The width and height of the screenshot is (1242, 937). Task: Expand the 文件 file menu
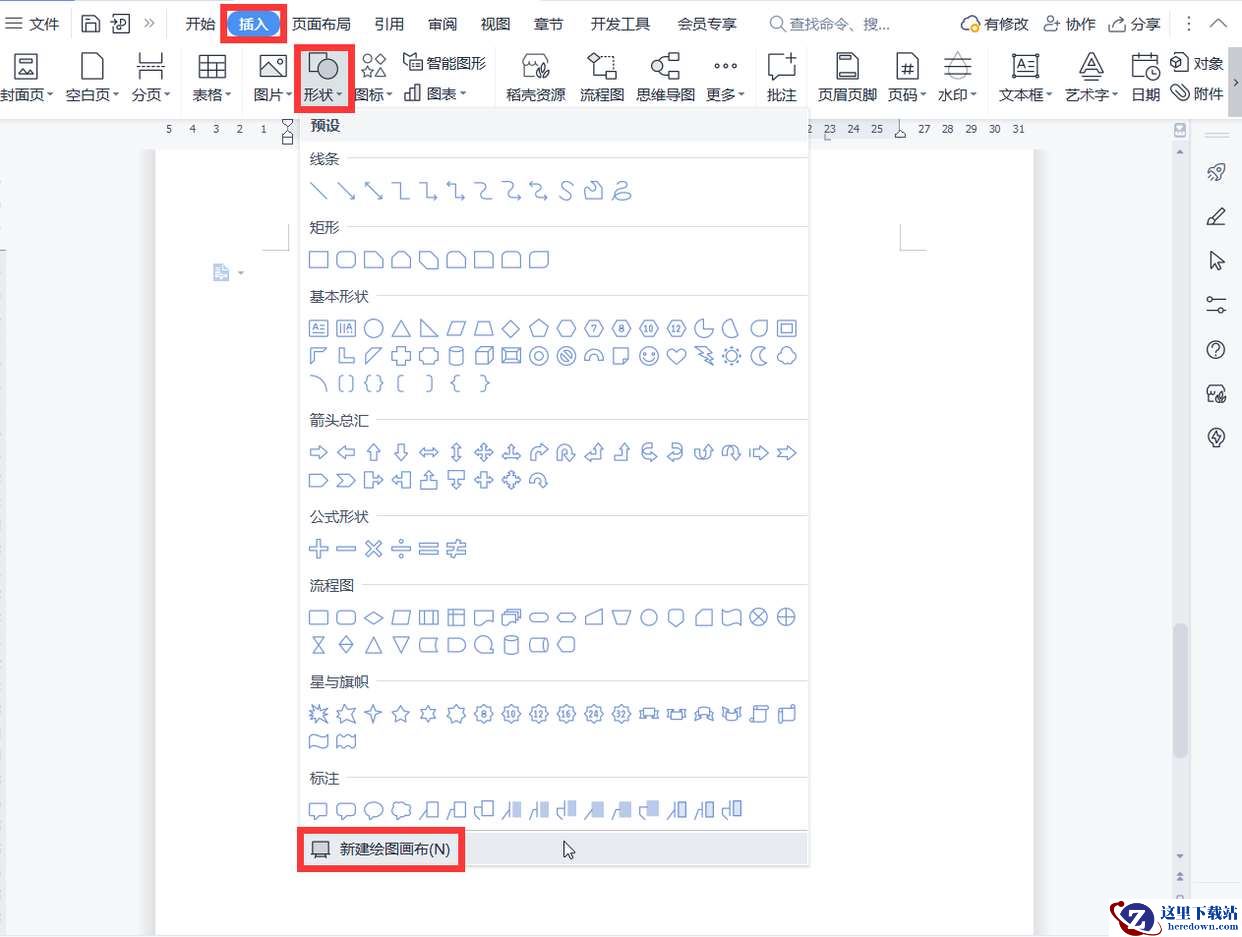point(33,23)
